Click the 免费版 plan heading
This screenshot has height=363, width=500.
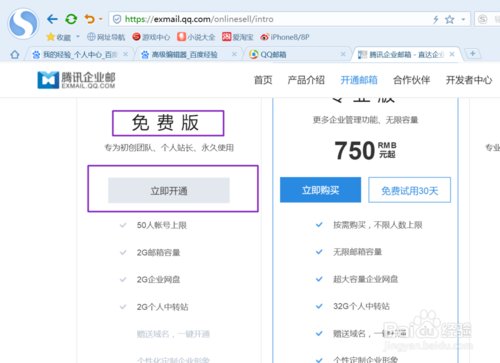165,123
